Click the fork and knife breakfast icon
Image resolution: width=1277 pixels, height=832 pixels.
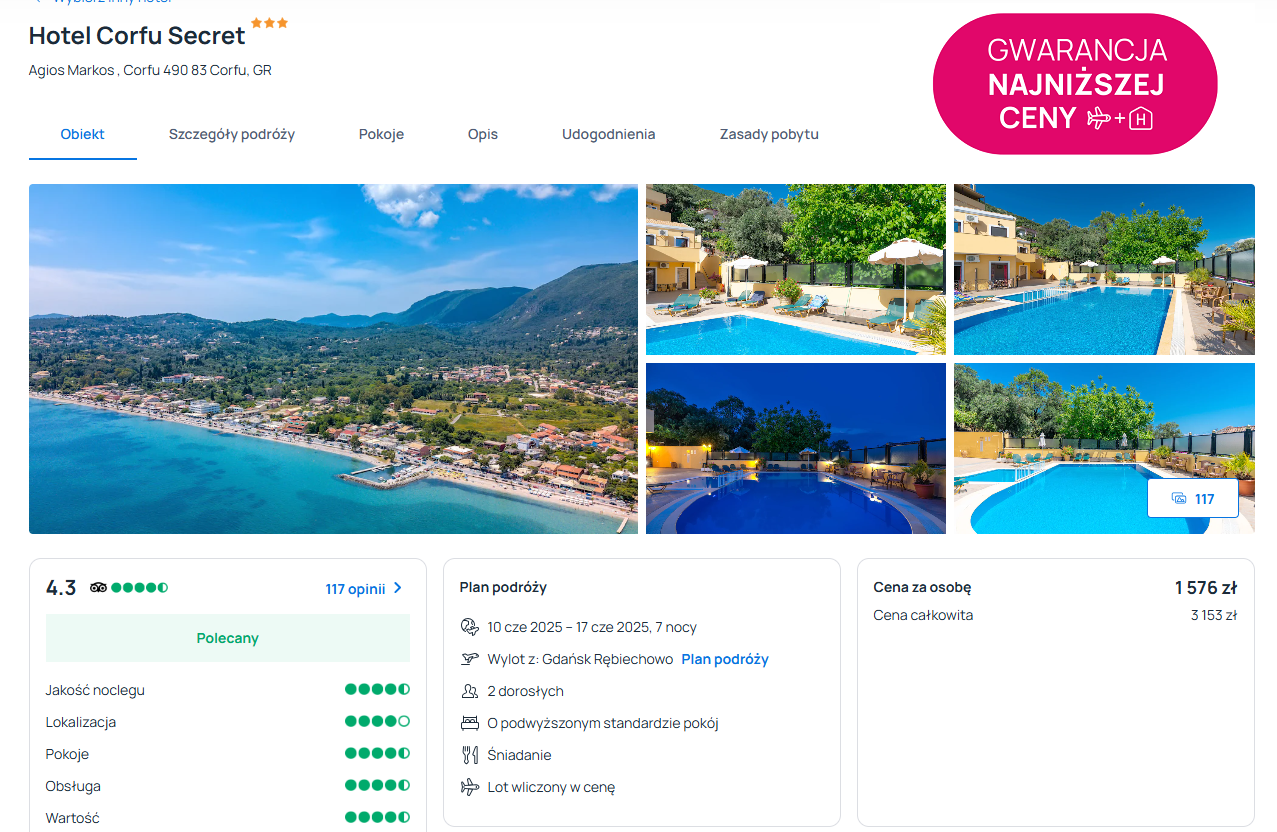(x=470, y=755)
